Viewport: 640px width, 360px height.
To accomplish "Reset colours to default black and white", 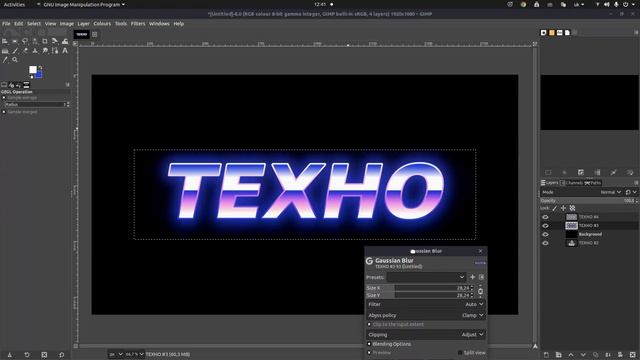I will pyautogui.click(x=31, y=77).
